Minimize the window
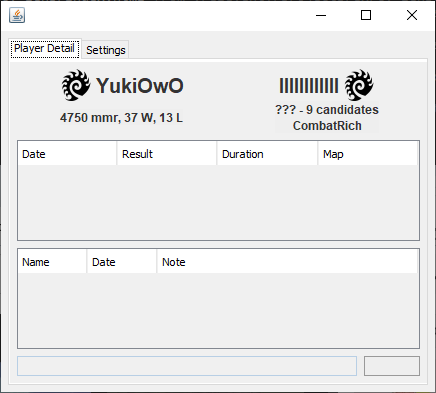The height and width of the screenshot is (393, 436). pos(321,15)
